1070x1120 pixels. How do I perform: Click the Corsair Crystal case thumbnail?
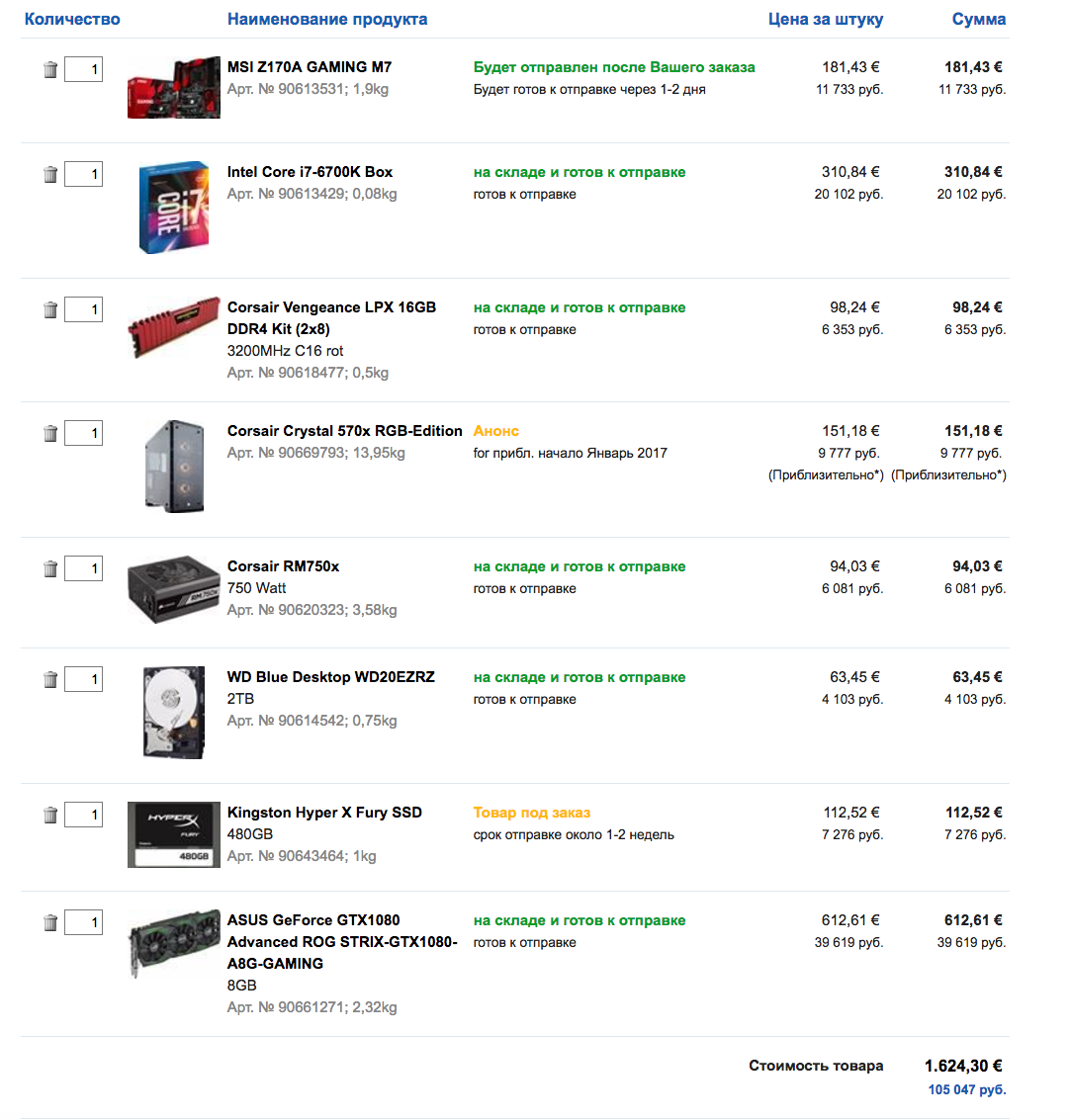(173, 466)
